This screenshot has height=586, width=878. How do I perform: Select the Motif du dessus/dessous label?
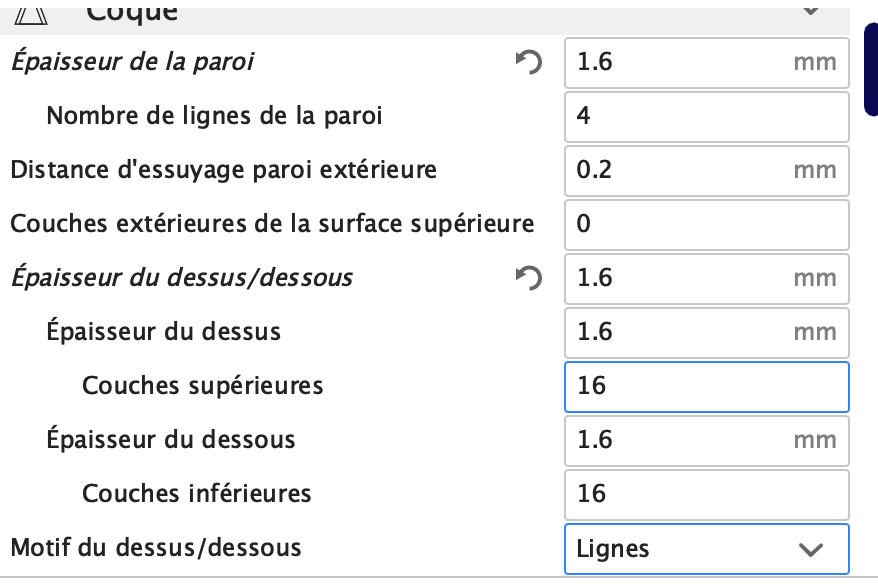coord(156,547)
